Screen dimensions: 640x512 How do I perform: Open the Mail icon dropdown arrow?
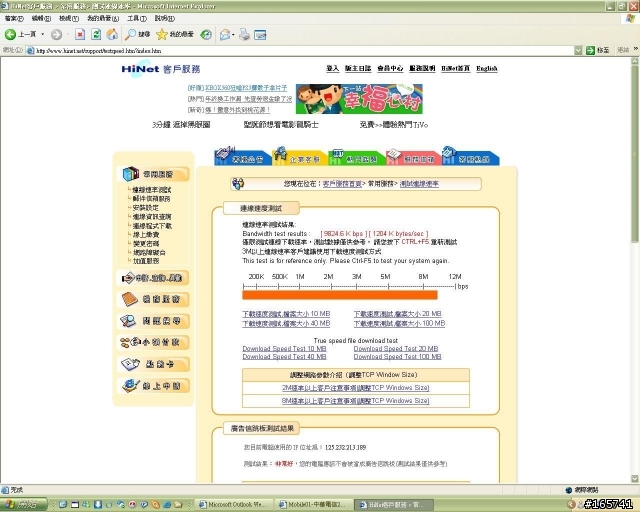(233, 35)
